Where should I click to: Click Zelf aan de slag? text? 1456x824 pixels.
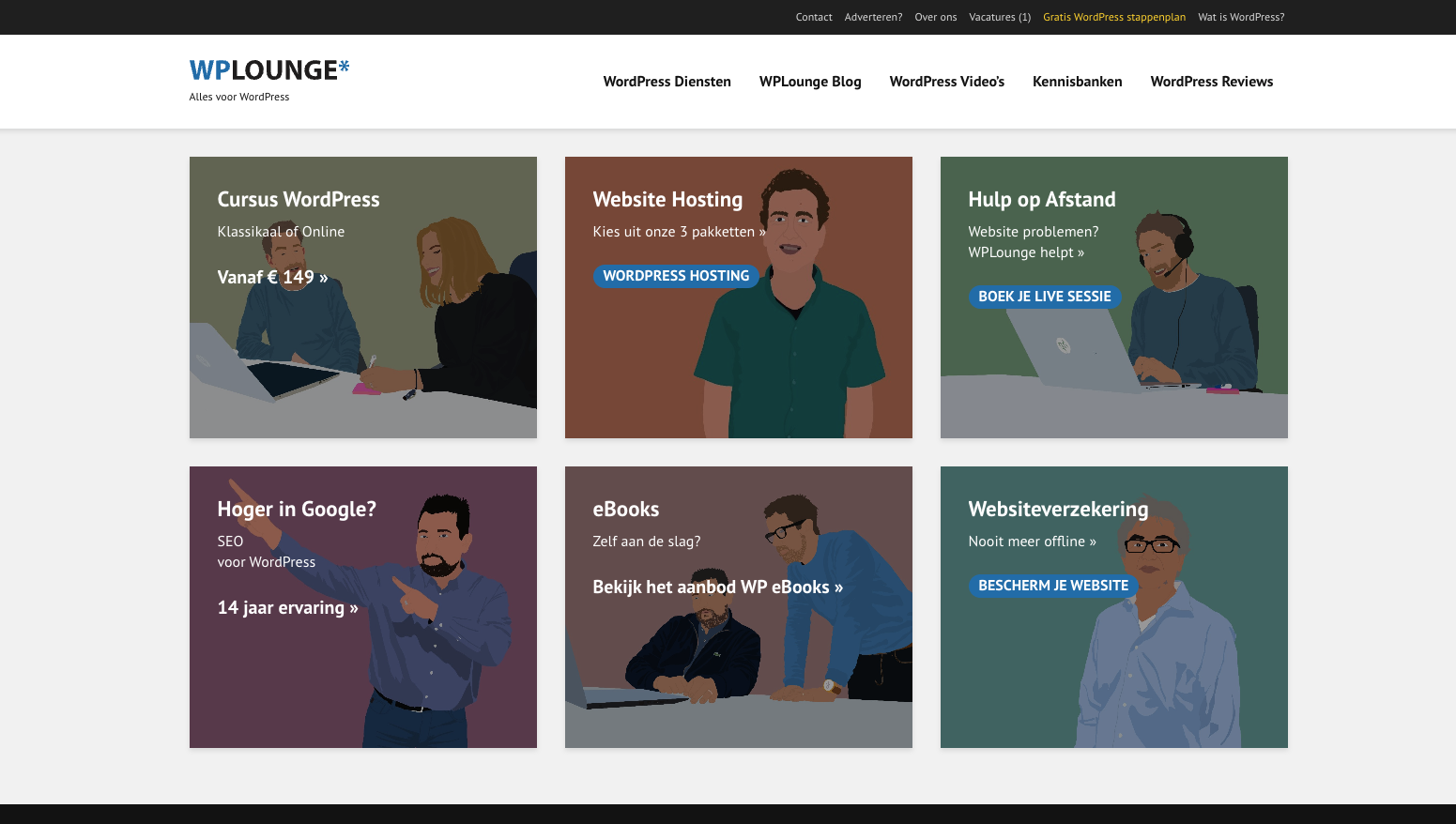[x=647, y=542]
